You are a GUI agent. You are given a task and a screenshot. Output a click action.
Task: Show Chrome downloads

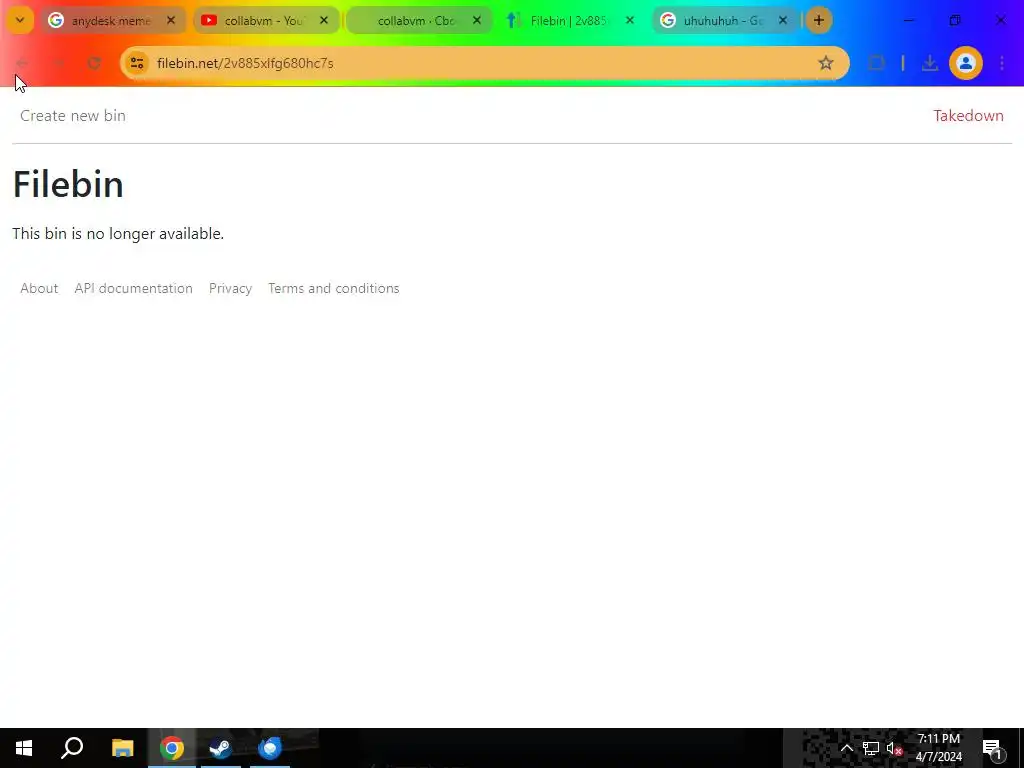coord(929,63)
